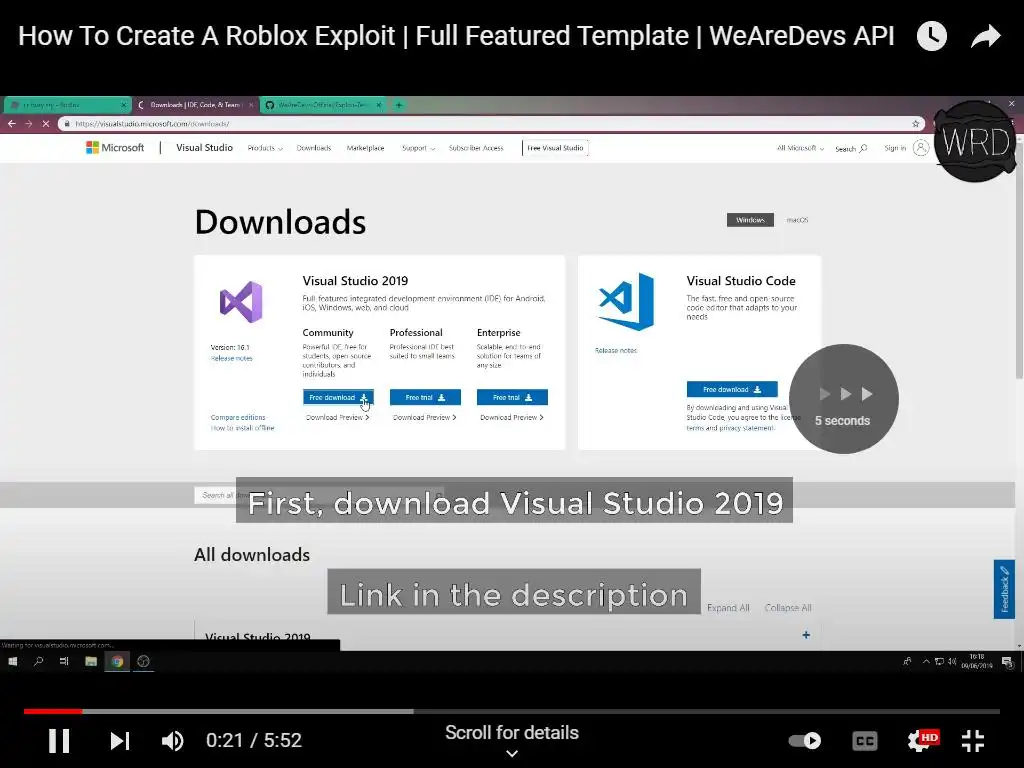
Task: Open Visual Studio Code Release notes
Action: pyautogui.click(x=616, y=351)
